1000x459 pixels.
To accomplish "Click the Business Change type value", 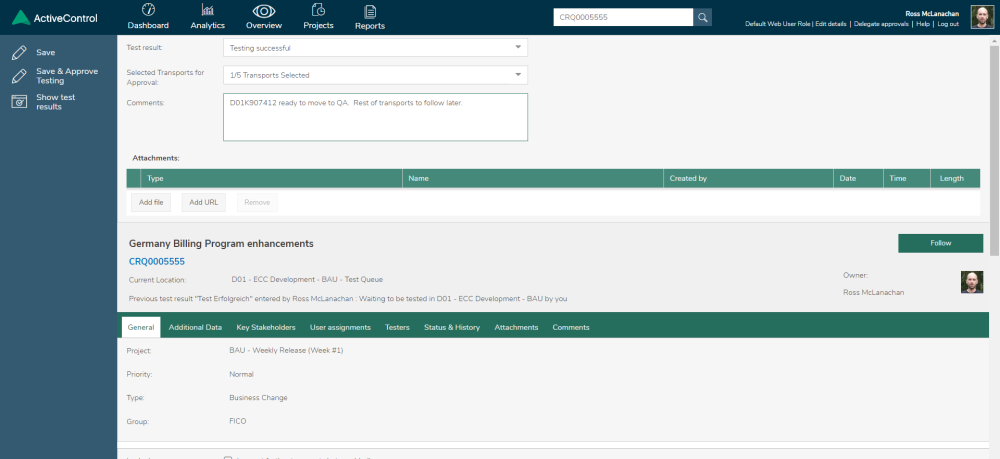I will 258,398.
